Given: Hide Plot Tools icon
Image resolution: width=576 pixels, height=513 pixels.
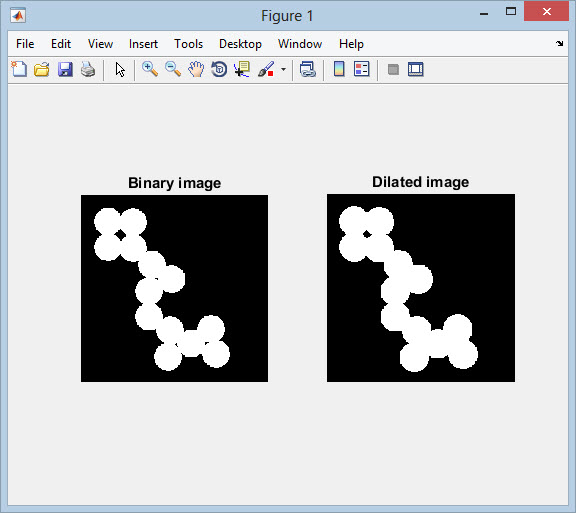Looking at the screenshot, I should pyautogui.click(x=393, y=69).
